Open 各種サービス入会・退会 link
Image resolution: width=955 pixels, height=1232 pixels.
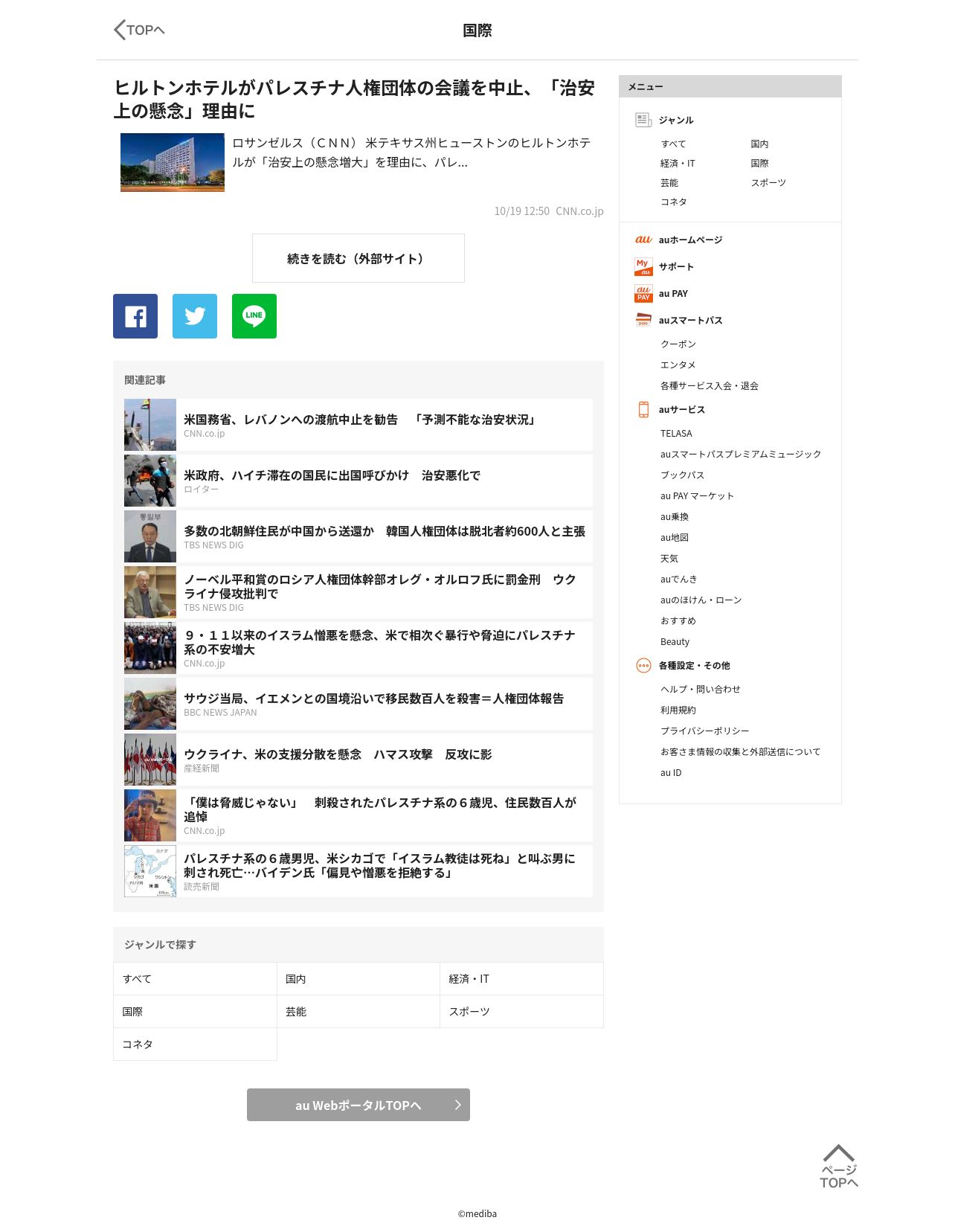[x=710, y=385]
